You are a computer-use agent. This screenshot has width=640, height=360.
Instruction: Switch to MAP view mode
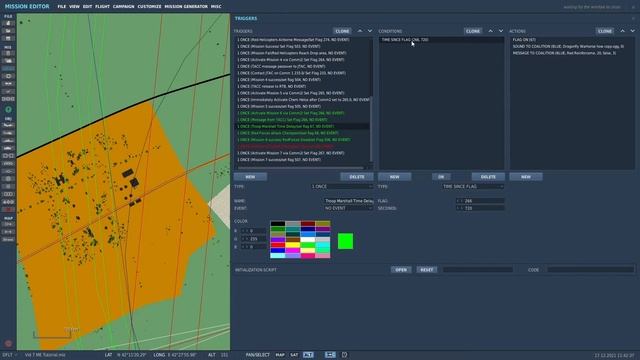tap(280, 355)
